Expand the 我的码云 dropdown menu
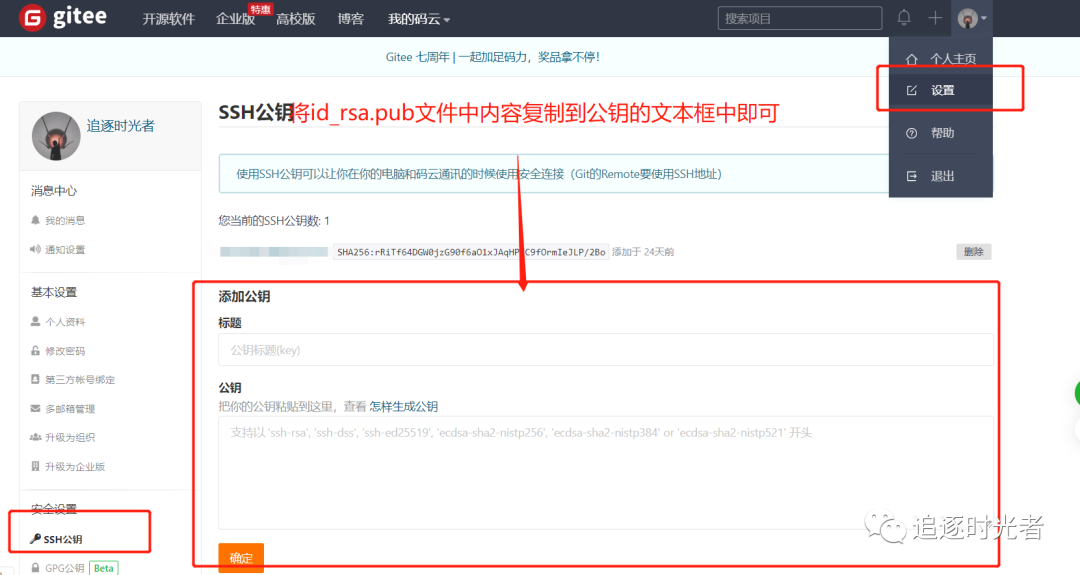This screenshot has width=1080, height=575. [x=418, y=19]
